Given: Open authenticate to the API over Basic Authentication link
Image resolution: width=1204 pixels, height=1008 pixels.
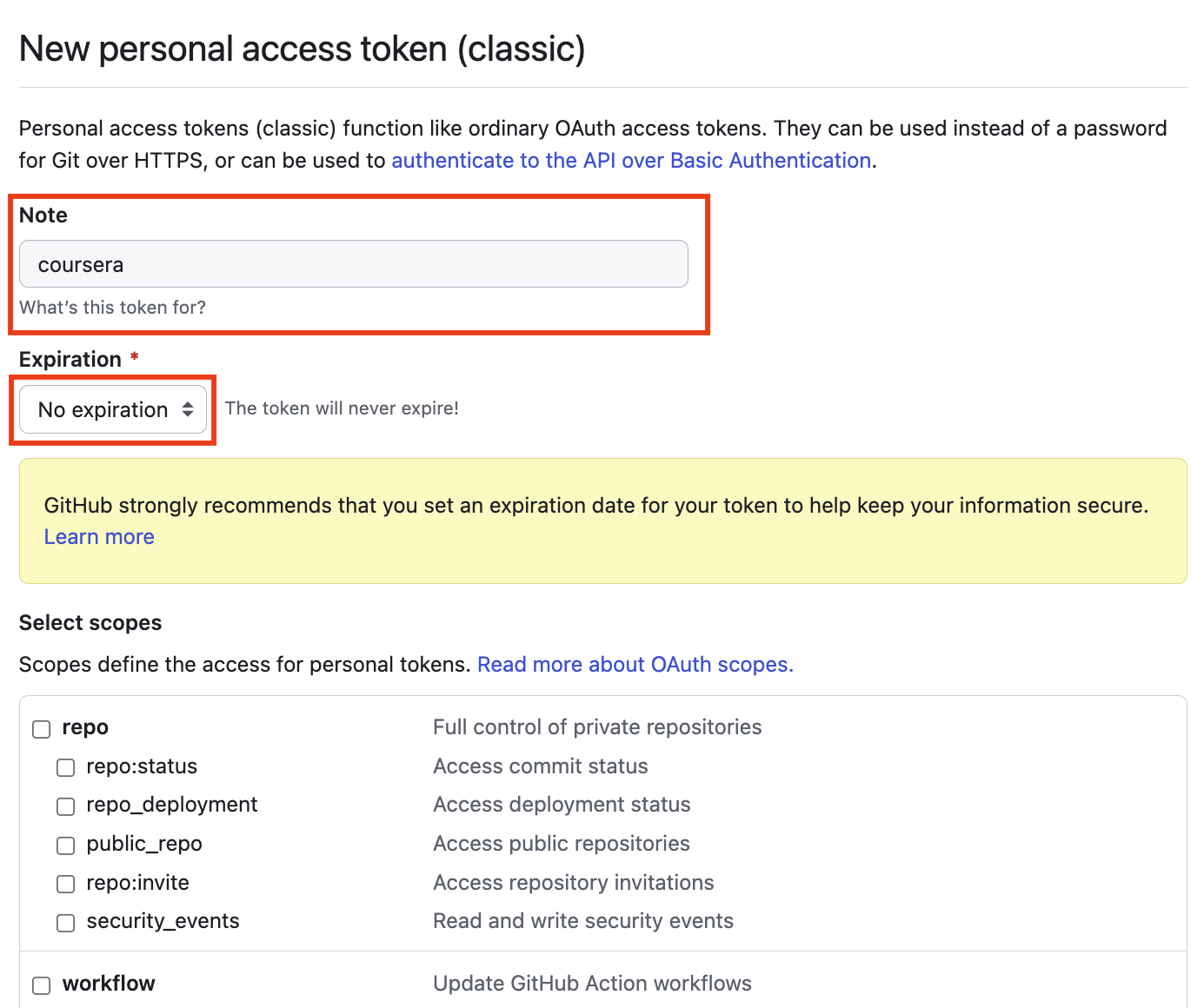Looking at the screenshot, I should 631,161.
